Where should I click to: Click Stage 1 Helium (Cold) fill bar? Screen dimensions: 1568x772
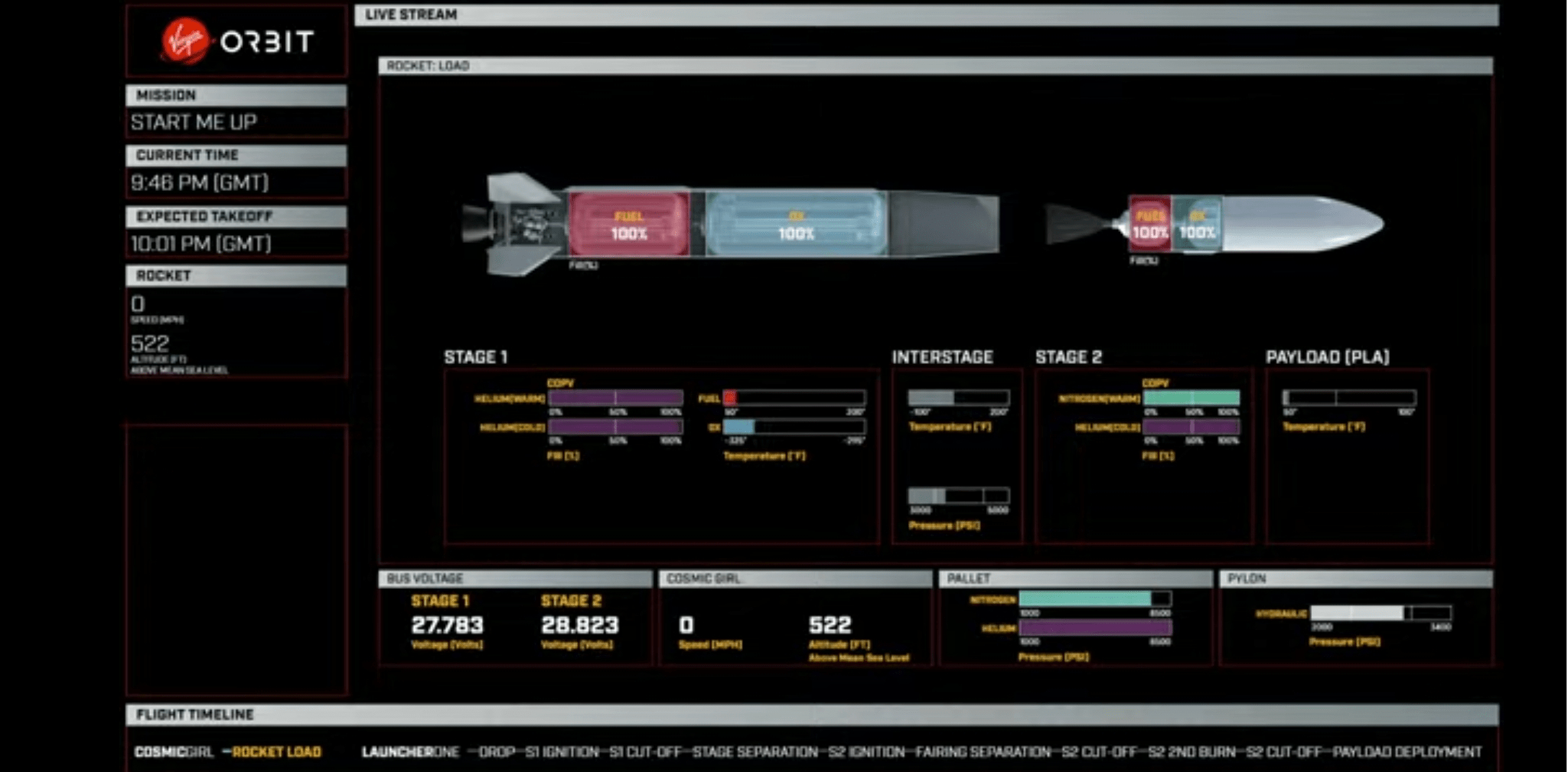(615, 427)
